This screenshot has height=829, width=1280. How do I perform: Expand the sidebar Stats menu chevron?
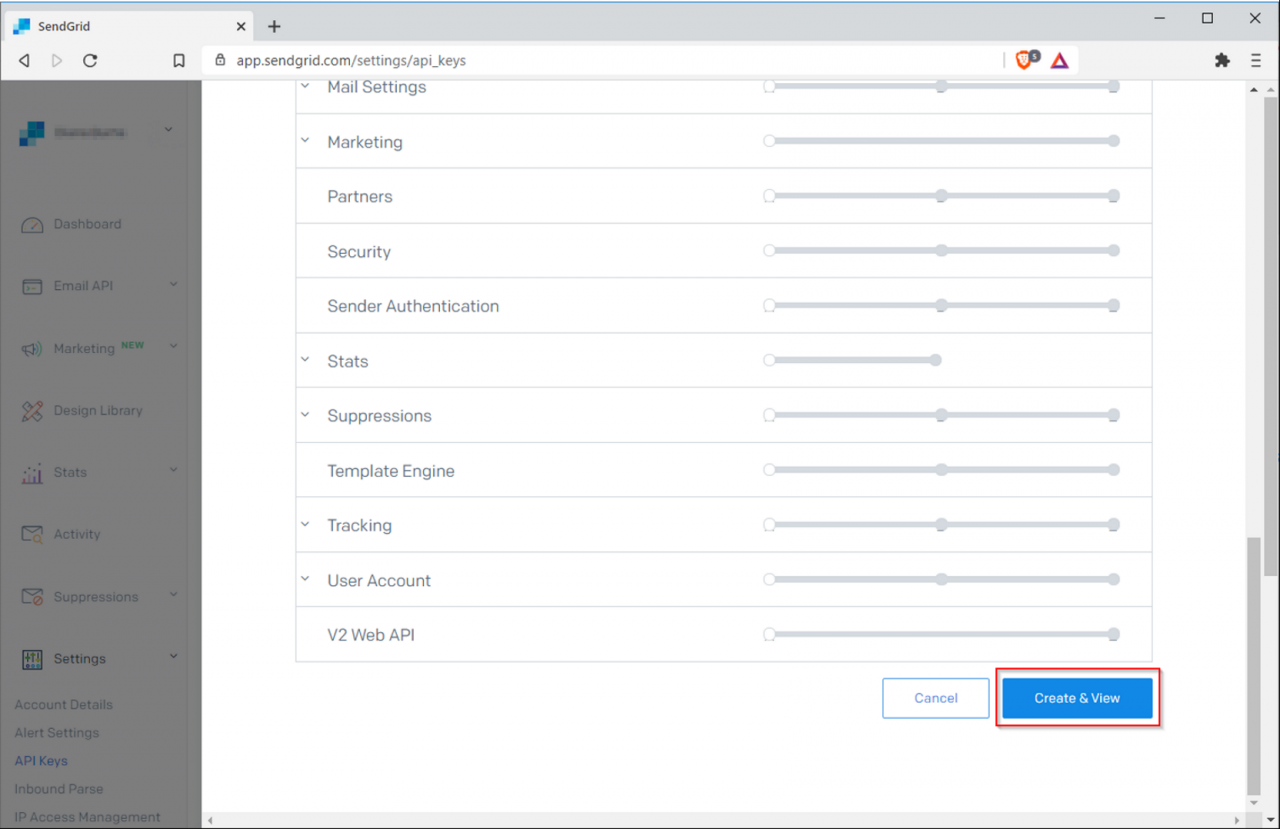click(x=173, y=470)
